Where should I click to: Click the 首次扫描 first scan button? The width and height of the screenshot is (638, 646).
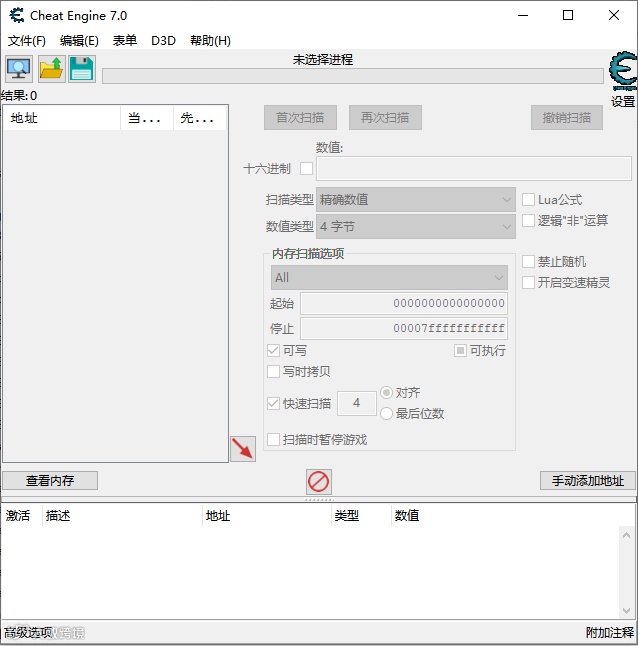[300, 117]
